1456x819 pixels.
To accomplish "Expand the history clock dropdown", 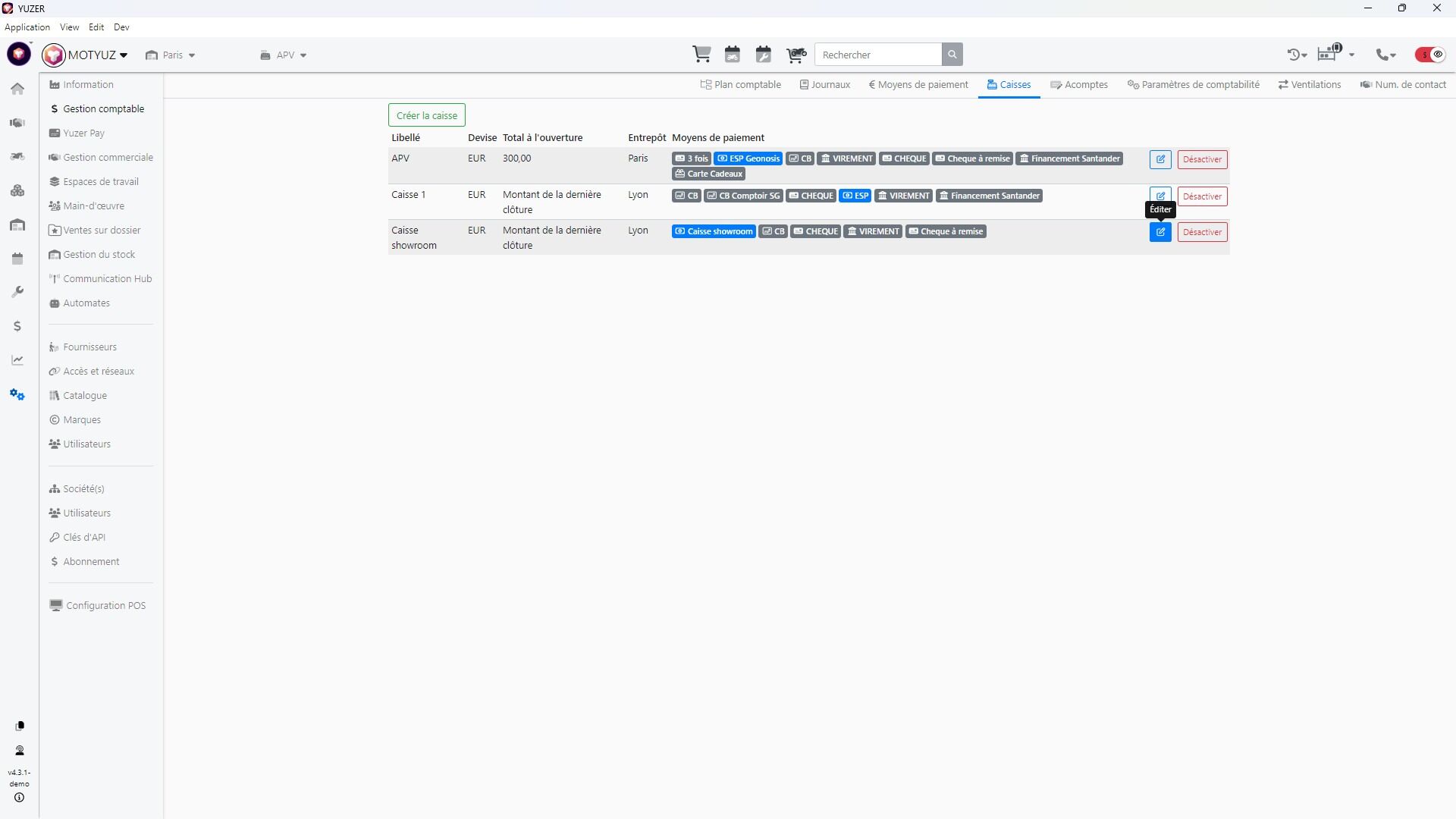I will click(x=1297, y=55).
